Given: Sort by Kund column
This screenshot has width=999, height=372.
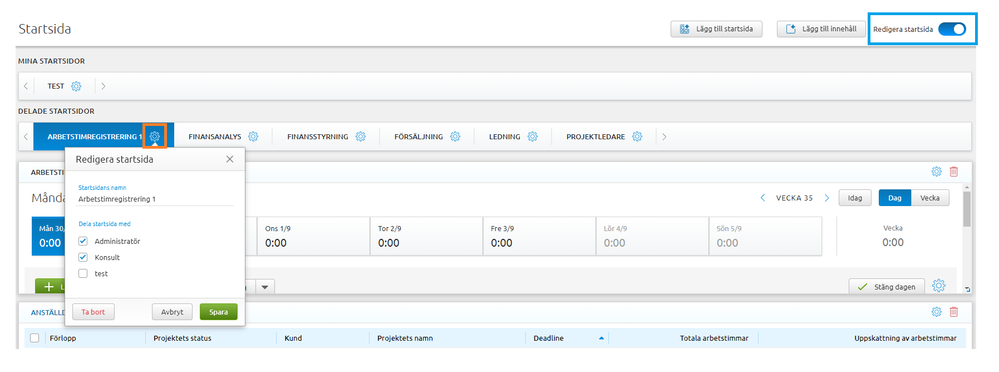Looking at the screenshot, I should [293, 338].
